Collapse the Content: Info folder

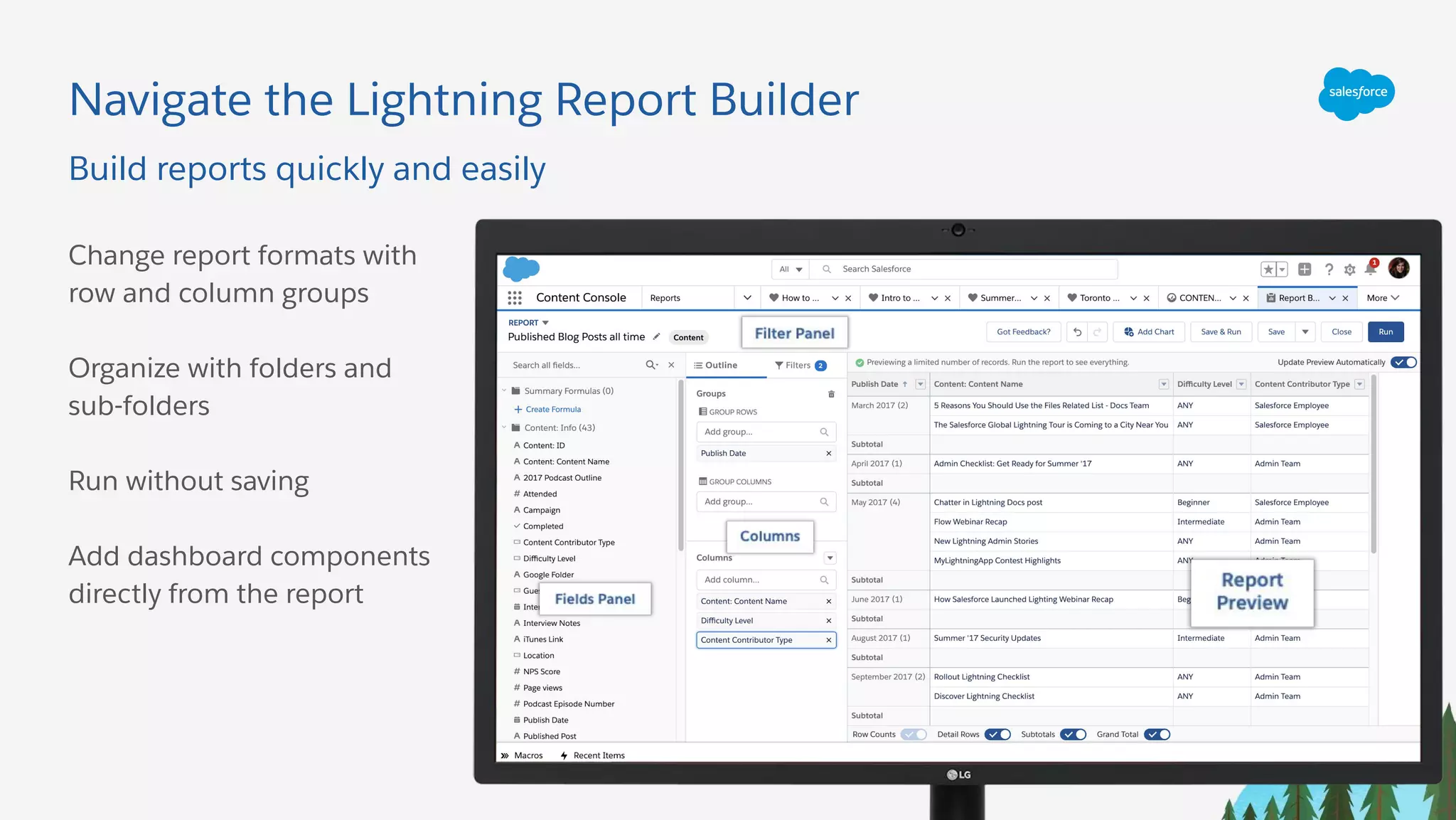504,427
